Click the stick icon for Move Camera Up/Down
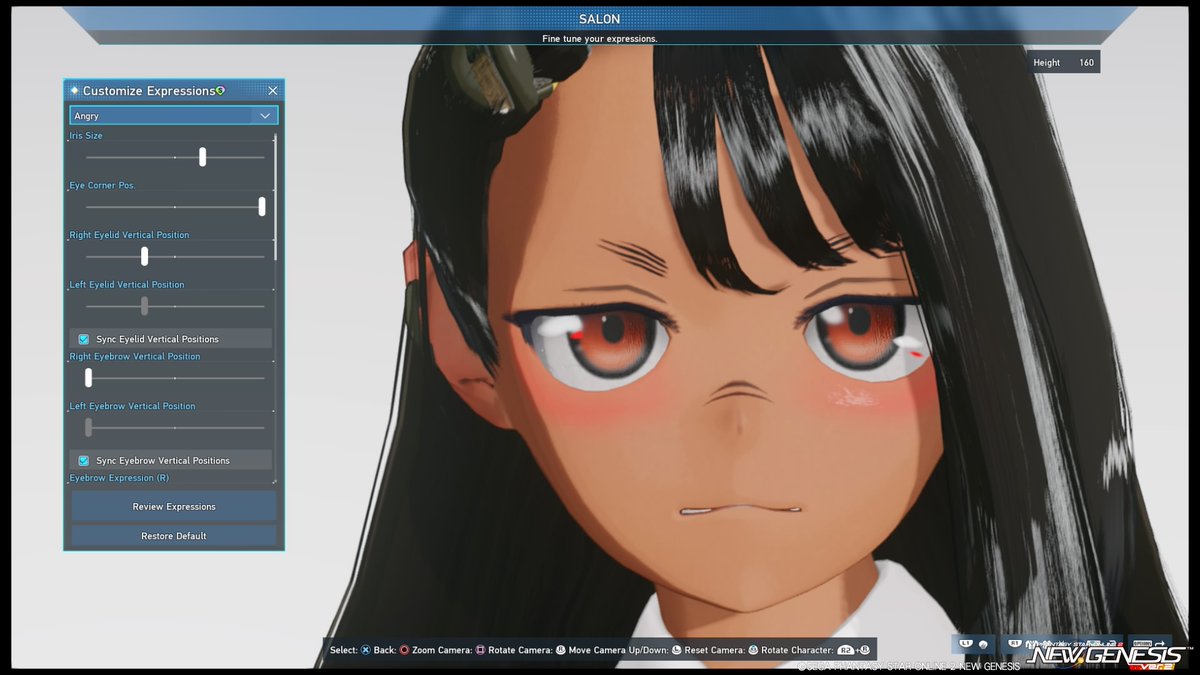This screenshot has width=1200, height=675. (x=676, y=650)
